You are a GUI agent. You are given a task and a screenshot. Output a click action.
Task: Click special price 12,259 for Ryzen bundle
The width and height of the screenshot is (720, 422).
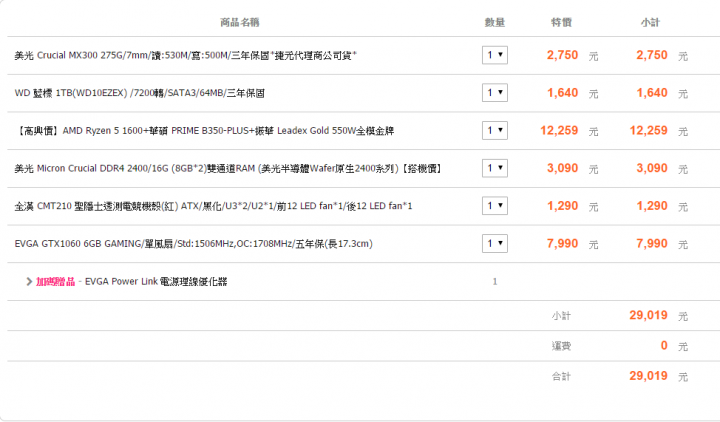tap(559, 130)
